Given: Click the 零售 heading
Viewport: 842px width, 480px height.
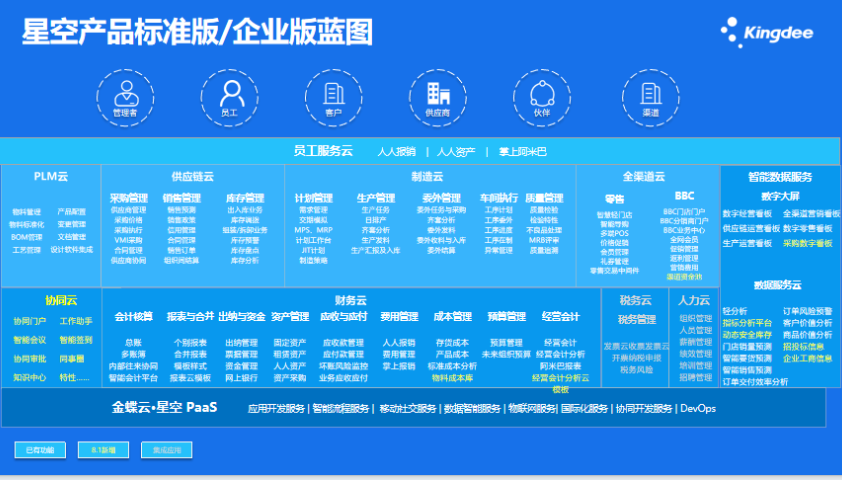Looking at the screenshot, I should (x=614, y=199).
